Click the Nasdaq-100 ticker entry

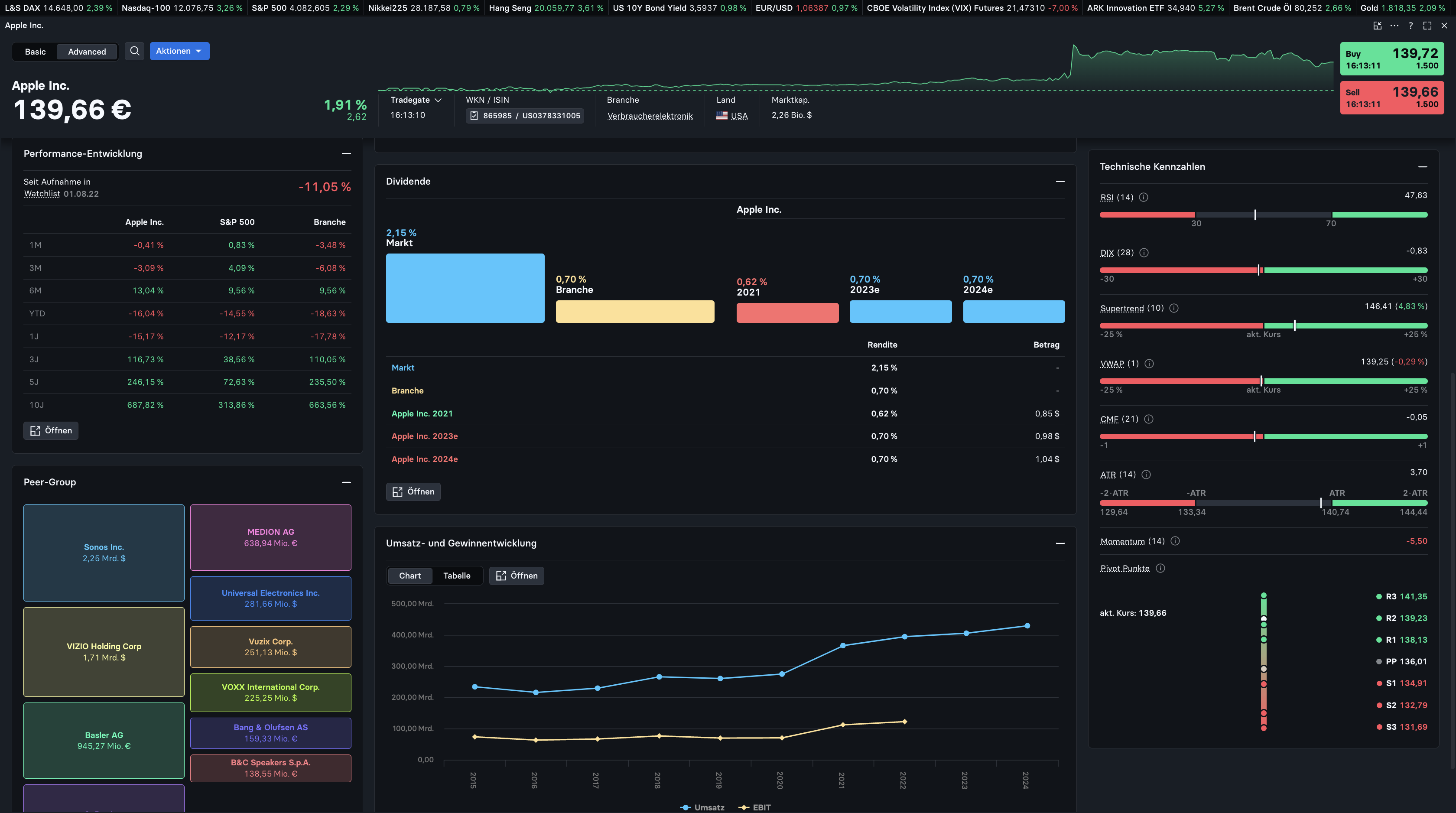tap(182, 8)
